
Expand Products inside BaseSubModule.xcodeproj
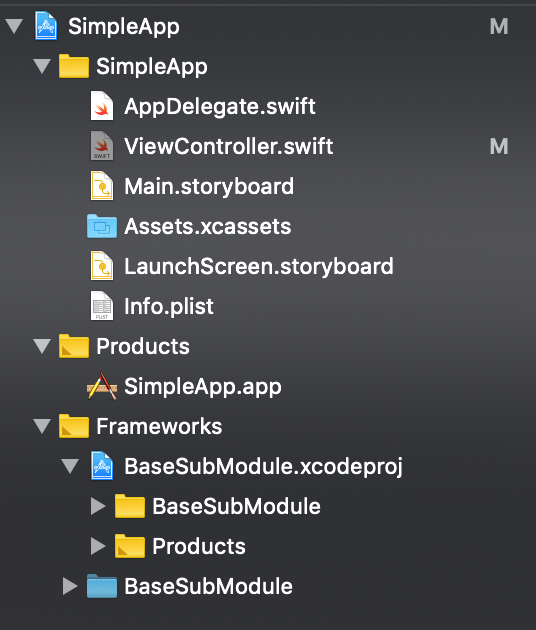[98, 546]
